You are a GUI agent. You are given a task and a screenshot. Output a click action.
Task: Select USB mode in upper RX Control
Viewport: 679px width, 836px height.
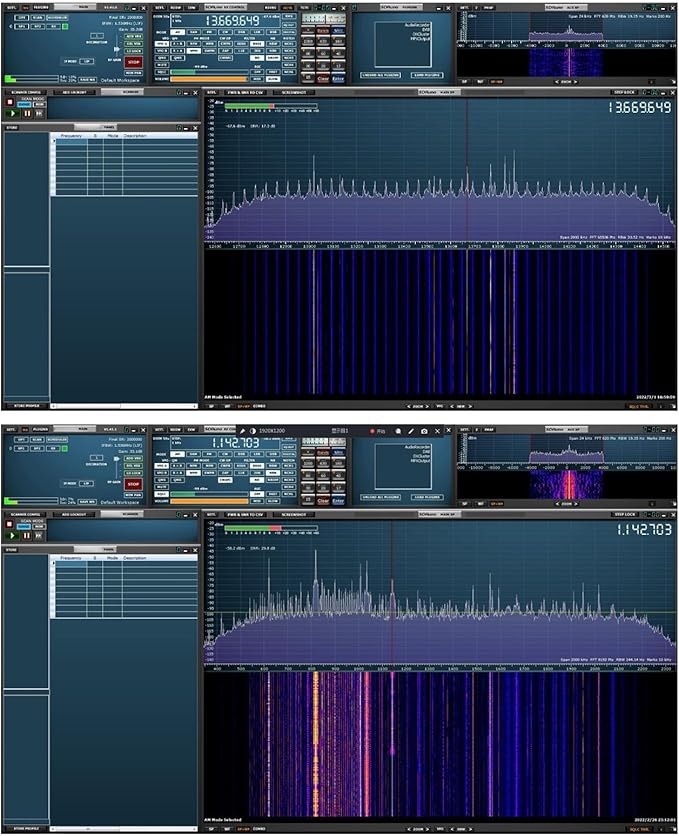point(271,32)
